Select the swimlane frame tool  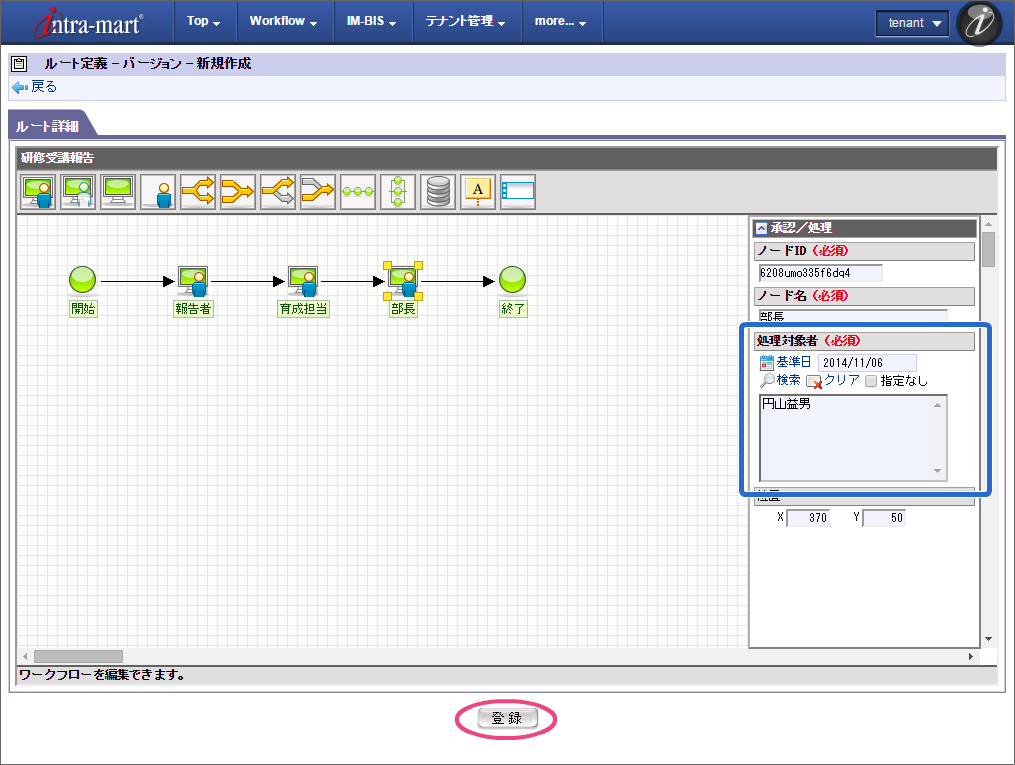(518, 192)
